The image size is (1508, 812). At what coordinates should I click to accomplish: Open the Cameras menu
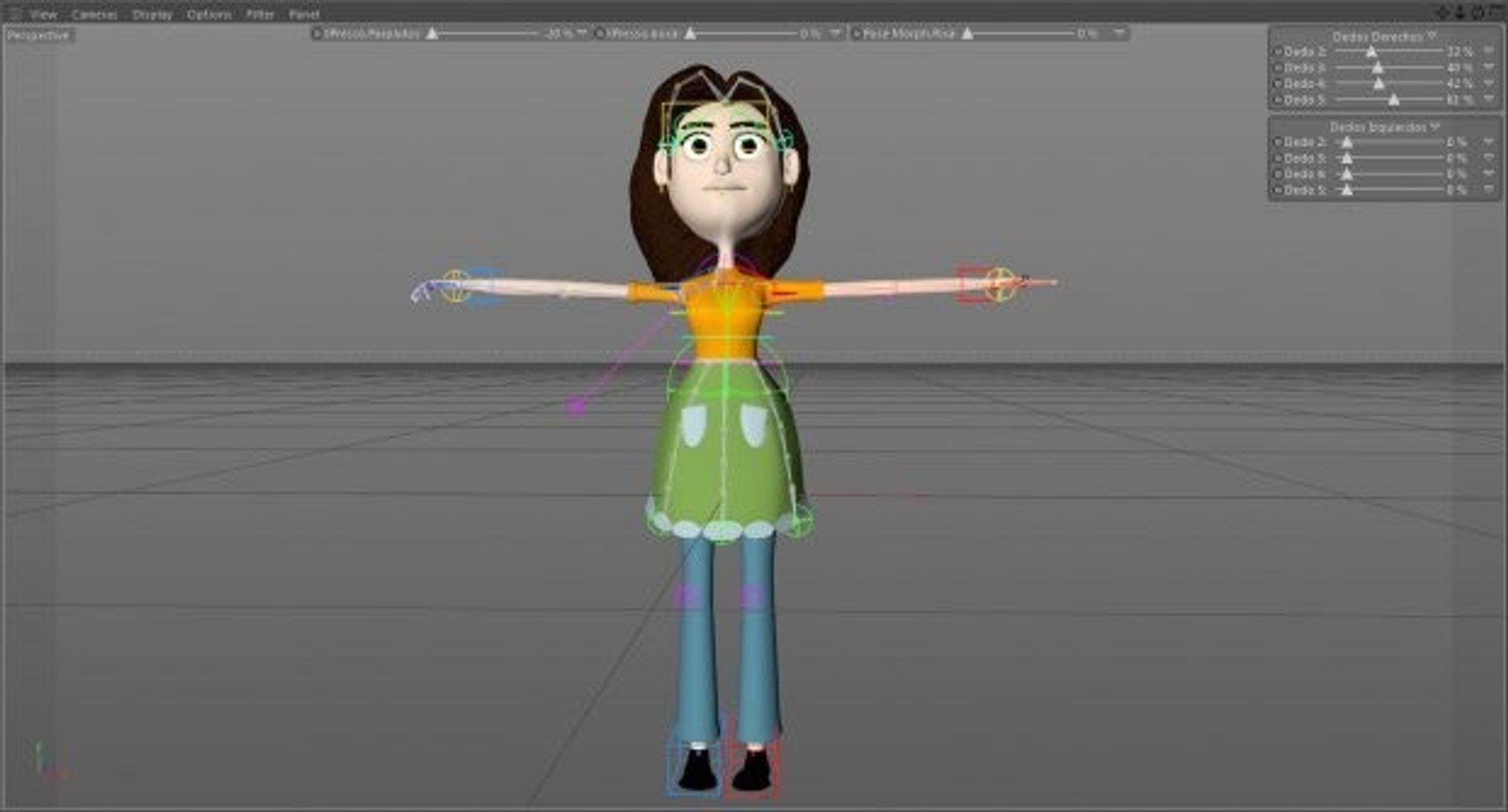[x=94, y=14]
